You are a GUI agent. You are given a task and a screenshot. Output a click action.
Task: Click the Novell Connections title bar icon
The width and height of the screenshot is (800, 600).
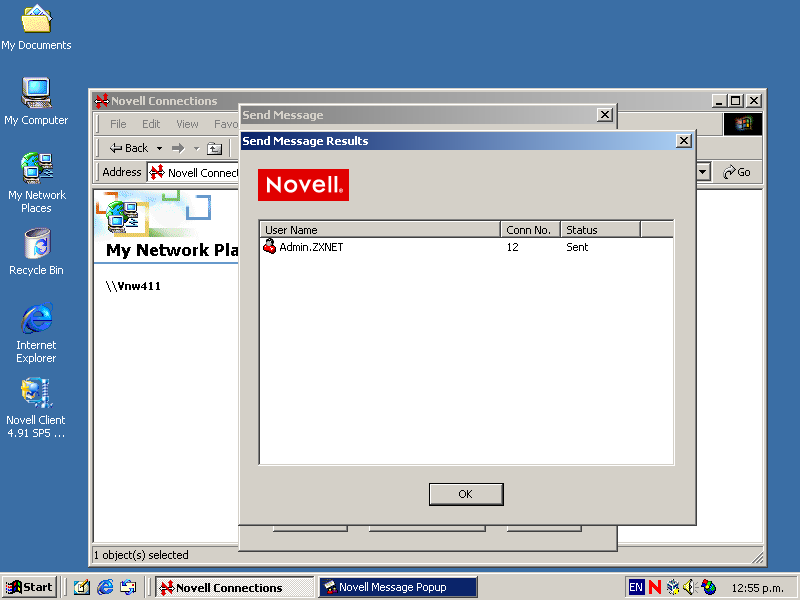102,101
